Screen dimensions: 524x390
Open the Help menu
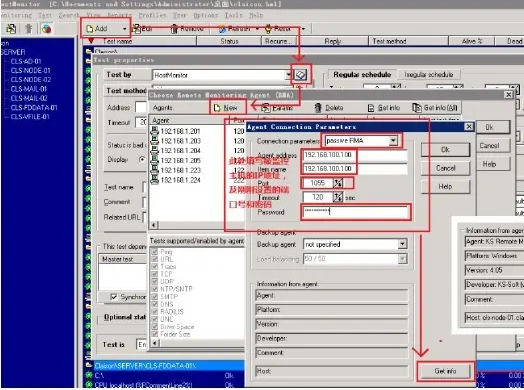256,15
